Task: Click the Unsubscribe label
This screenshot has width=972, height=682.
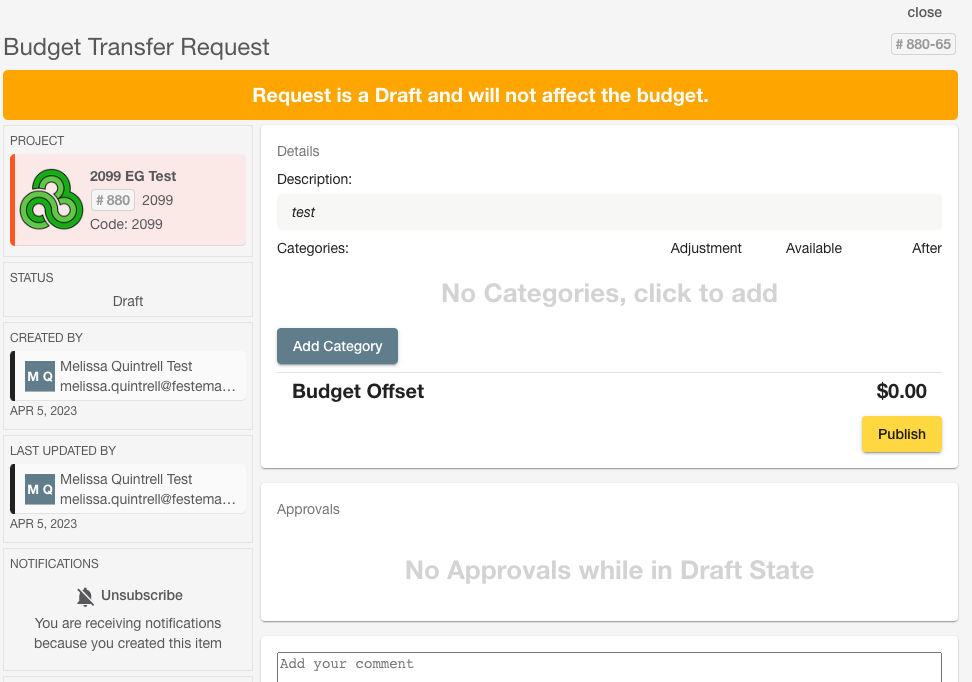Action: pyautogui.click(x=142, y=595)
